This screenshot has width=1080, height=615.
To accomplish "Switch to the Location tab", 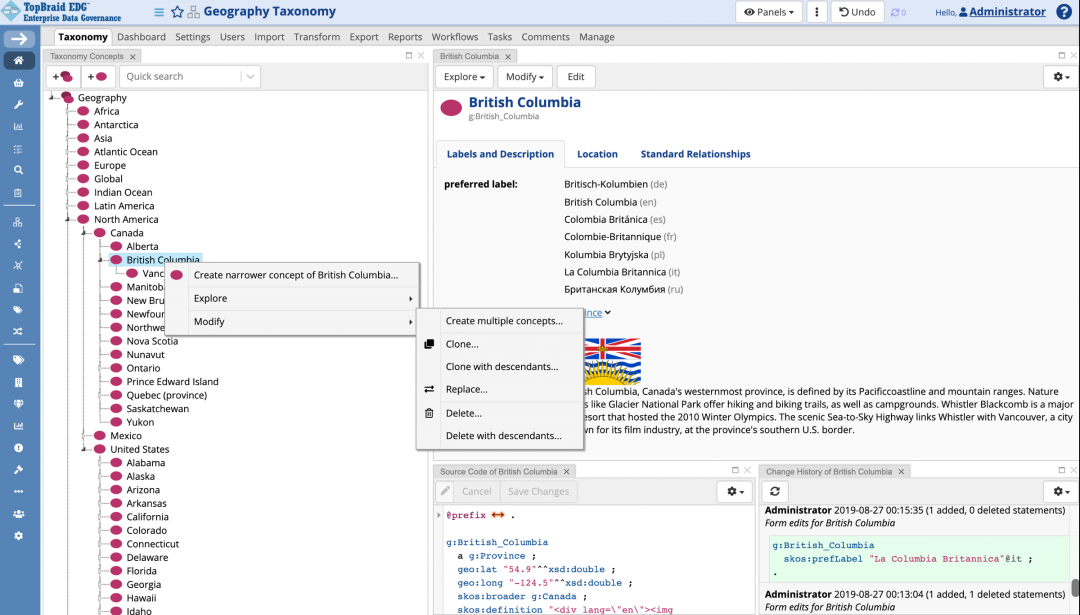I will click(x=597, y=154).
